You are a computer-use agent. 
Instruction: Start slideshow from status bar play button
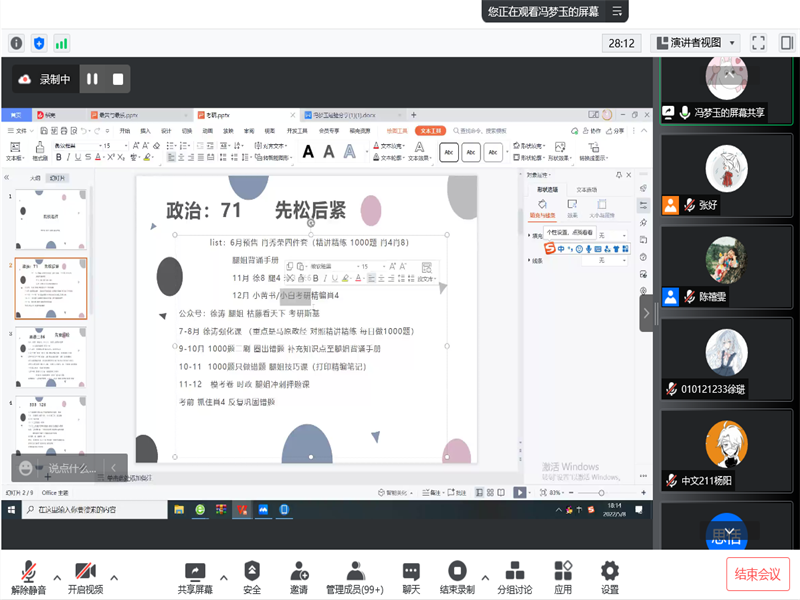pos(519,492)
